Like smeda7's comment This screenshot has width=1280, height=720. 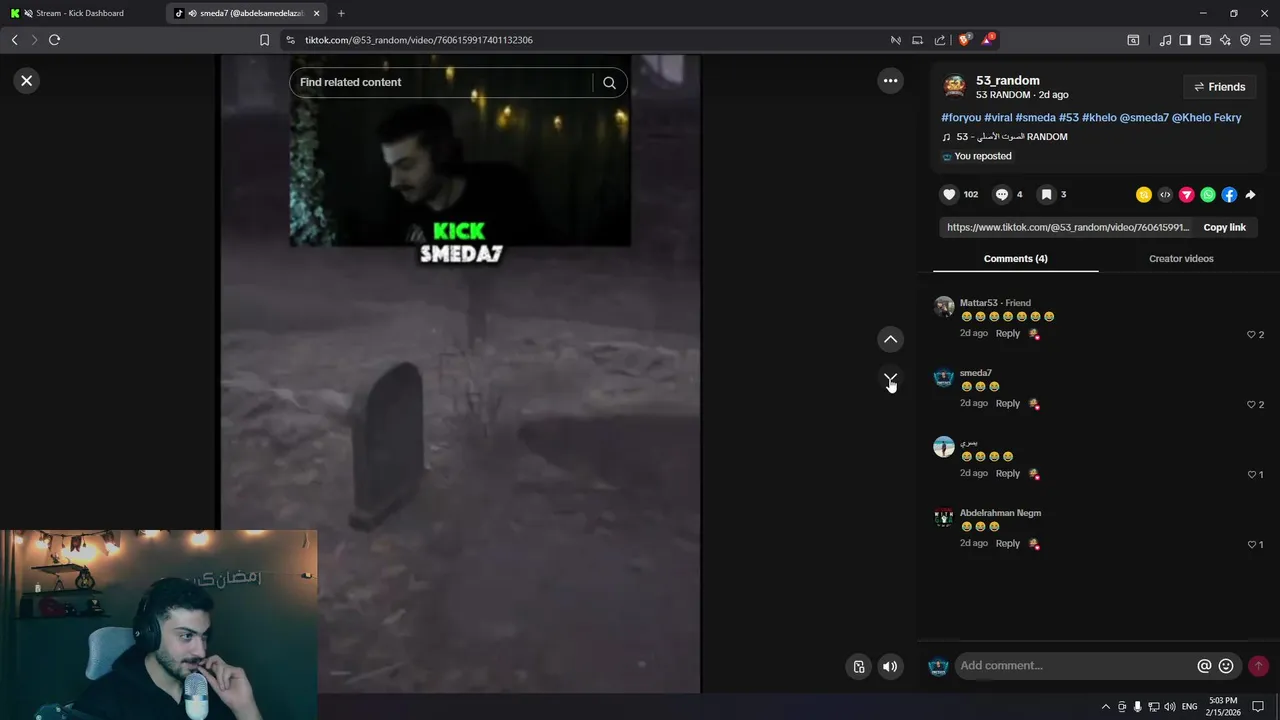1251,405
